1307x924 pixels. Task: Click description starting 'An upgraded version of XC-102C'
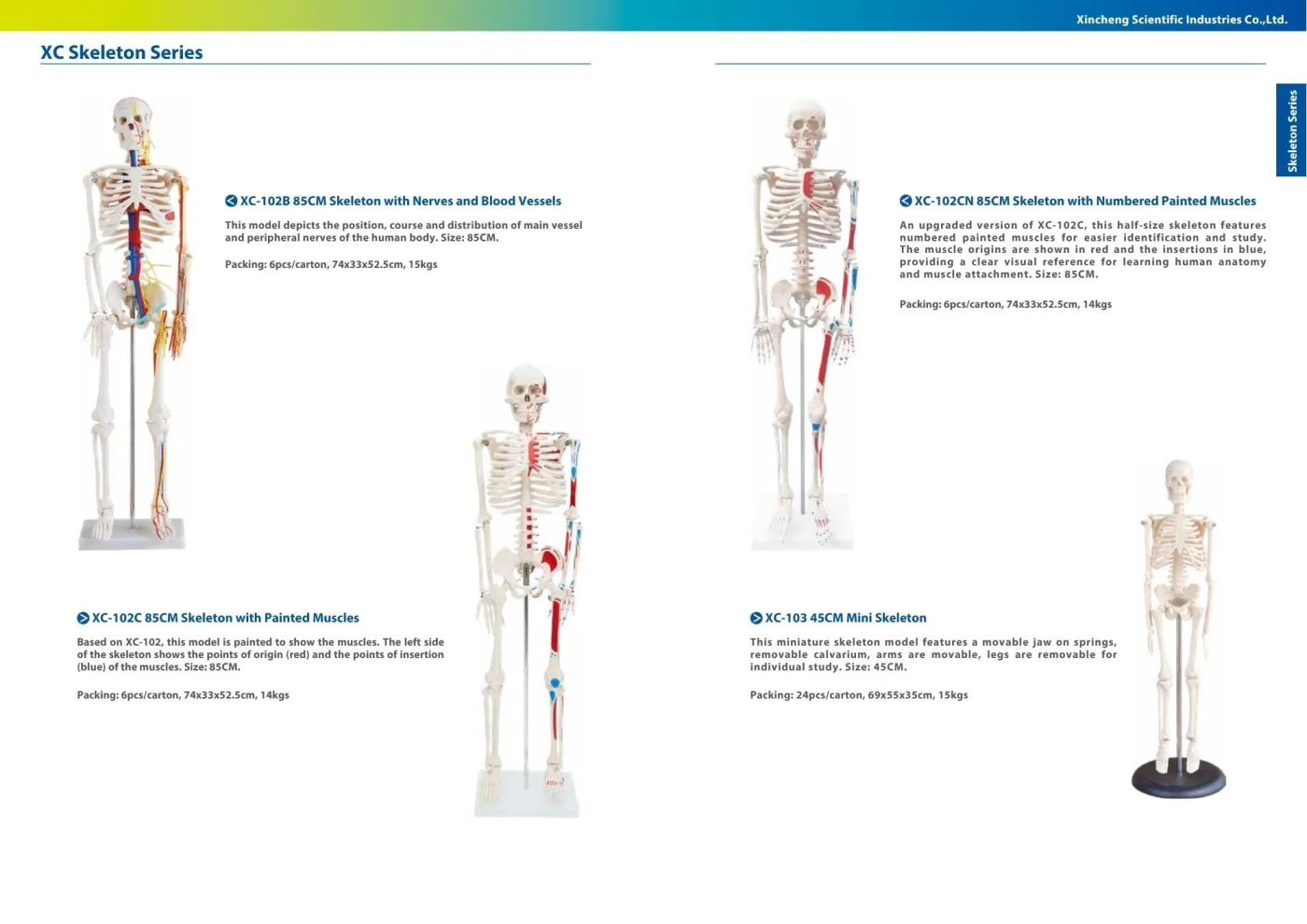tap(1083, 249)
